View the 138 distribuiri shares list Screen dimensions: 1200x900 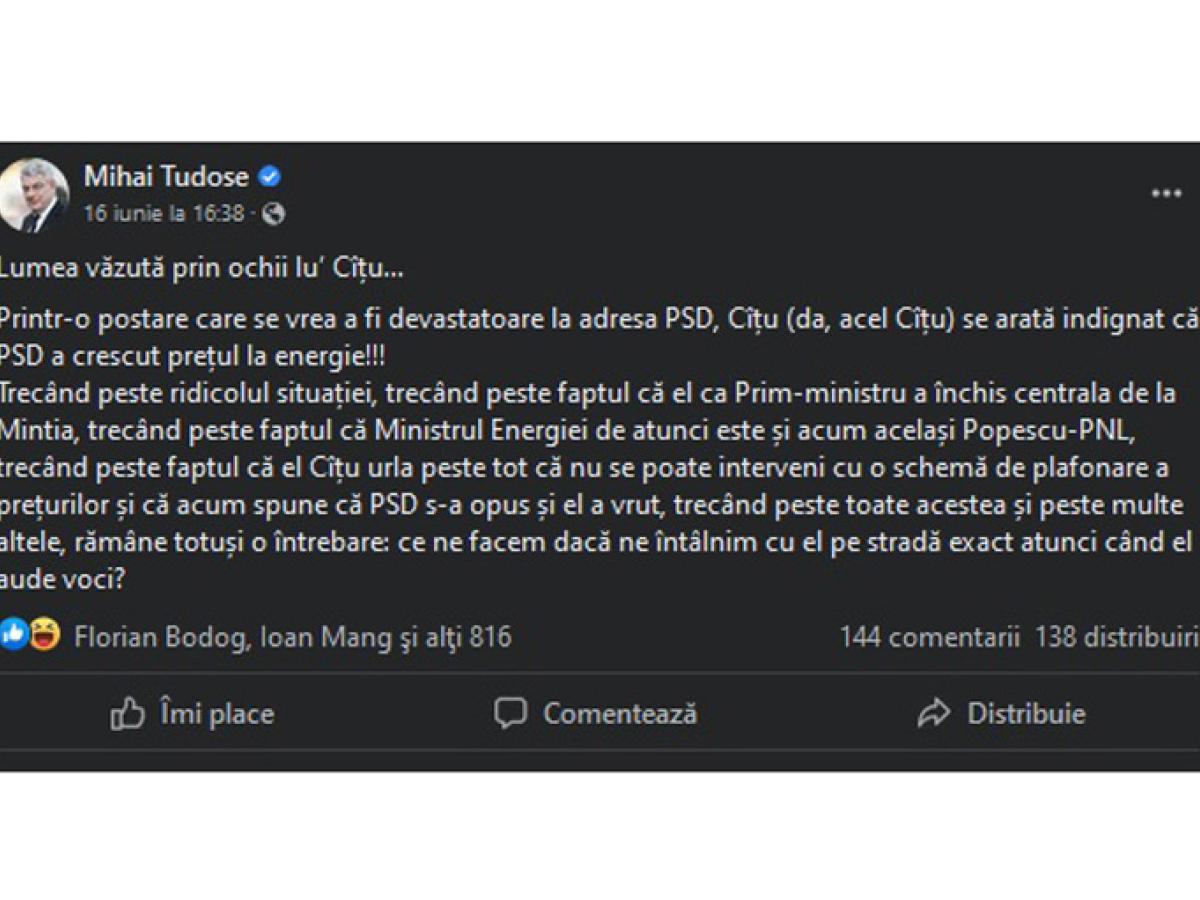pyautogui.click(x=1115, y=637)
